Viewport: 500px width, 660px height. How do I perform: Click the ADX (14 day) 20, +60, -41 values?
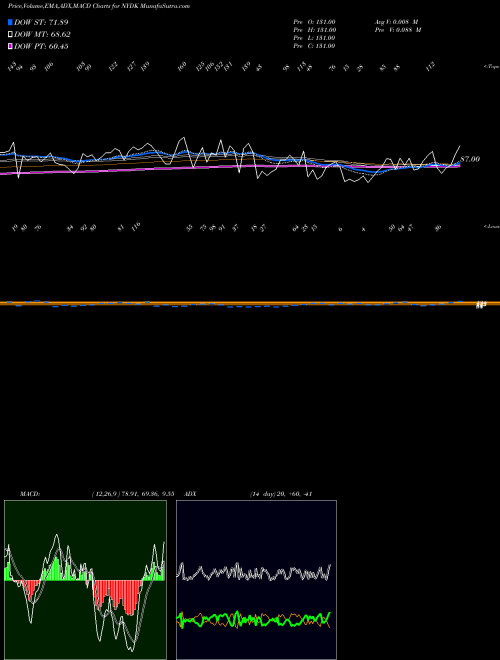pyautogui.click(x=280, y=494)
